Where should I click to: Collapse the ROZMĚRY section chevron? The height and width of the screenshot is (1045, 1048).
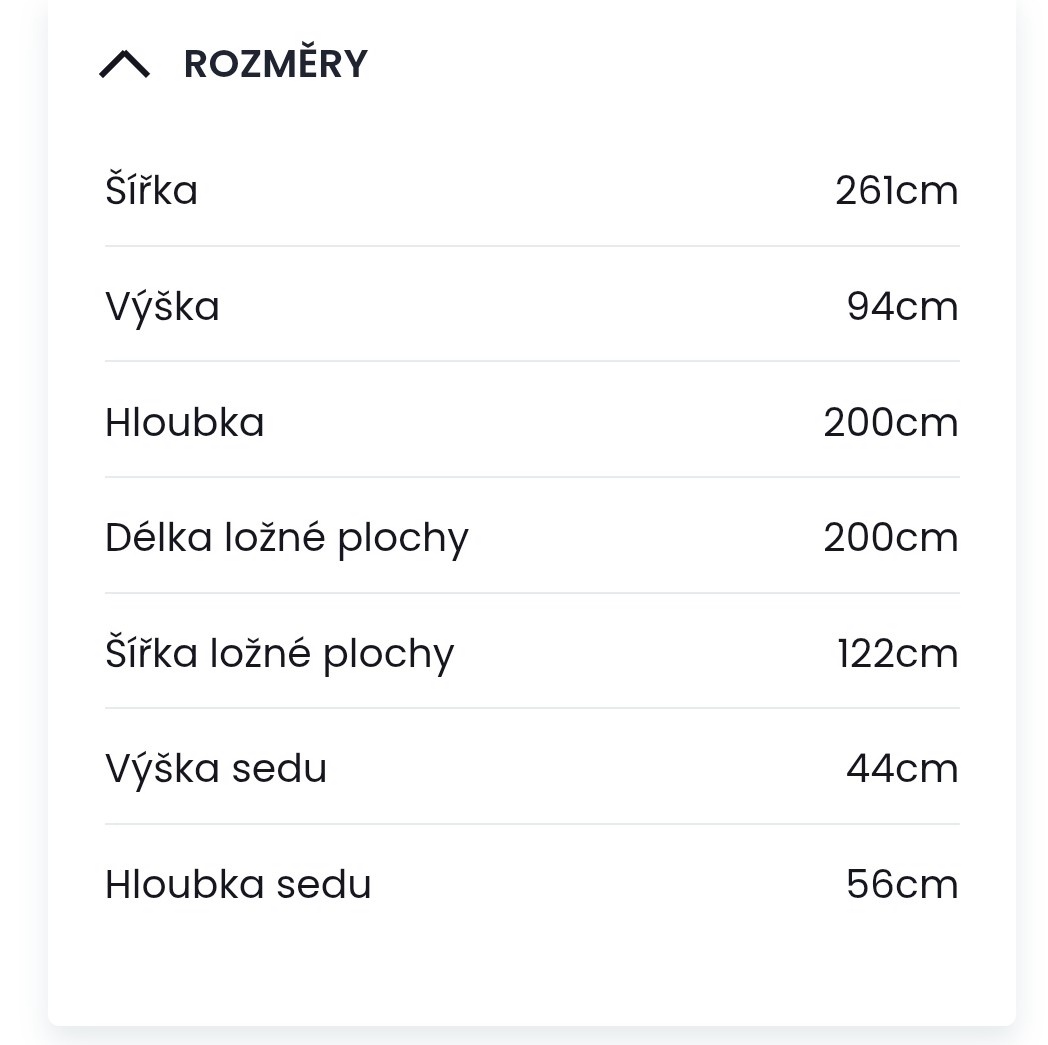(125, 65)
